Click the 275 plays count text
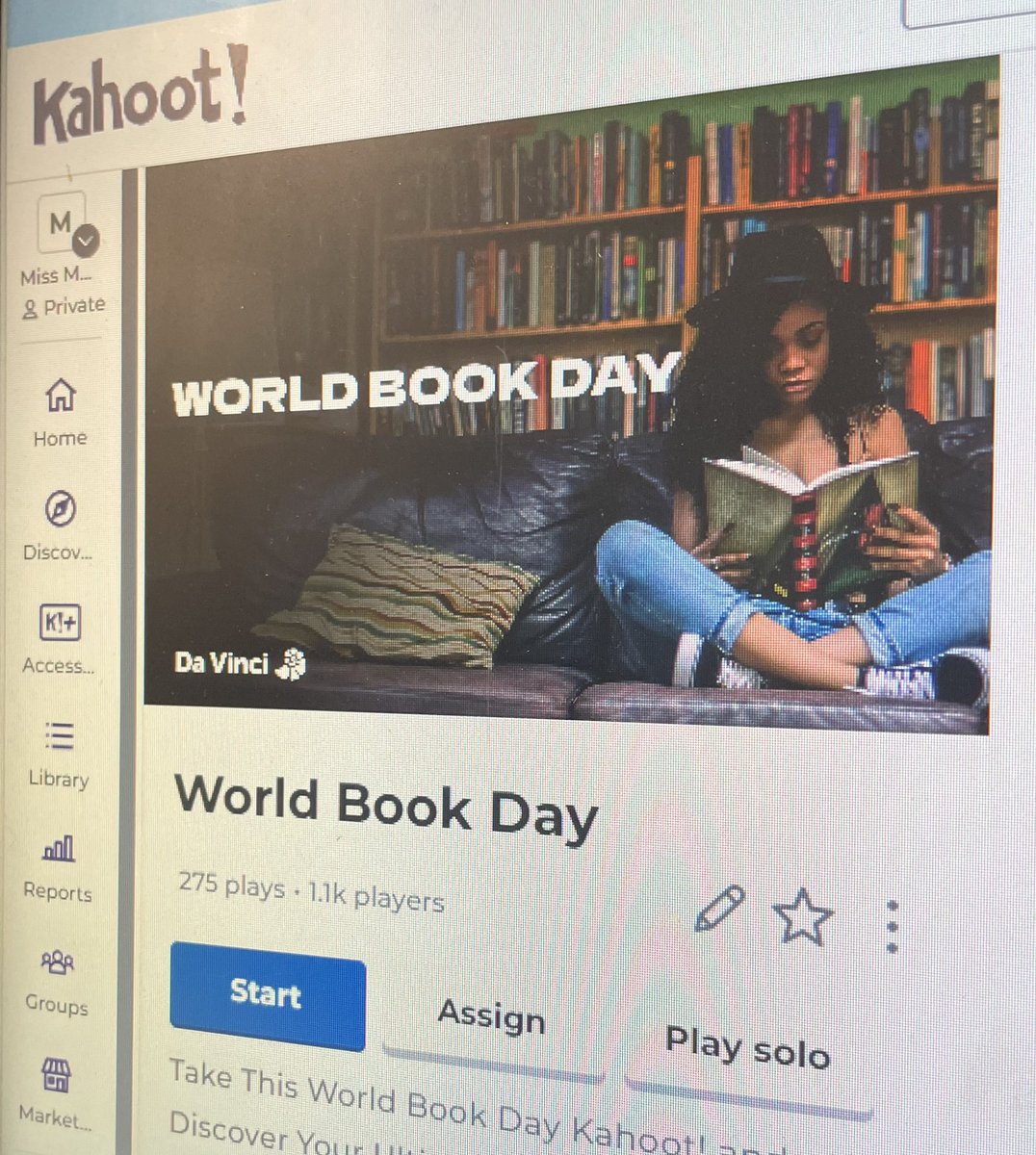Viewport: 1036px width, 1155px height. [x=232, y=885]
